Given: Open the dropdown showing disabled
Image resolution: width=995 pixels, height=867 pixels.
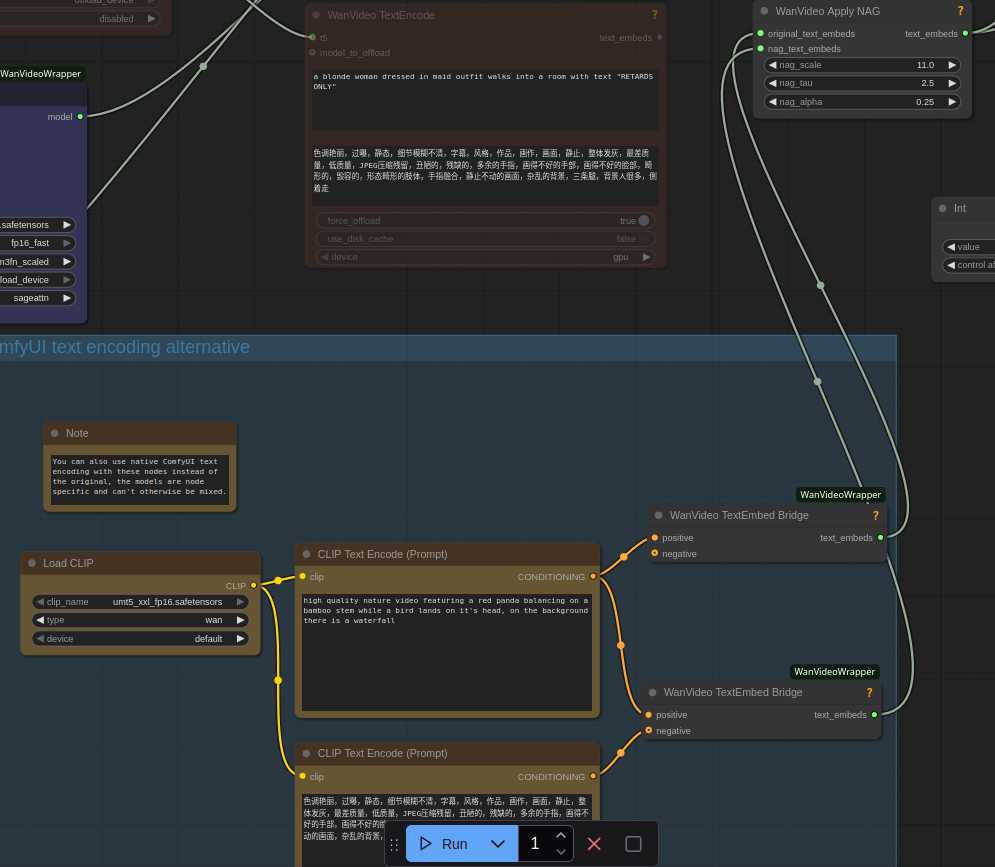Looking at the screenshot, I should click(x=79, y=19).
